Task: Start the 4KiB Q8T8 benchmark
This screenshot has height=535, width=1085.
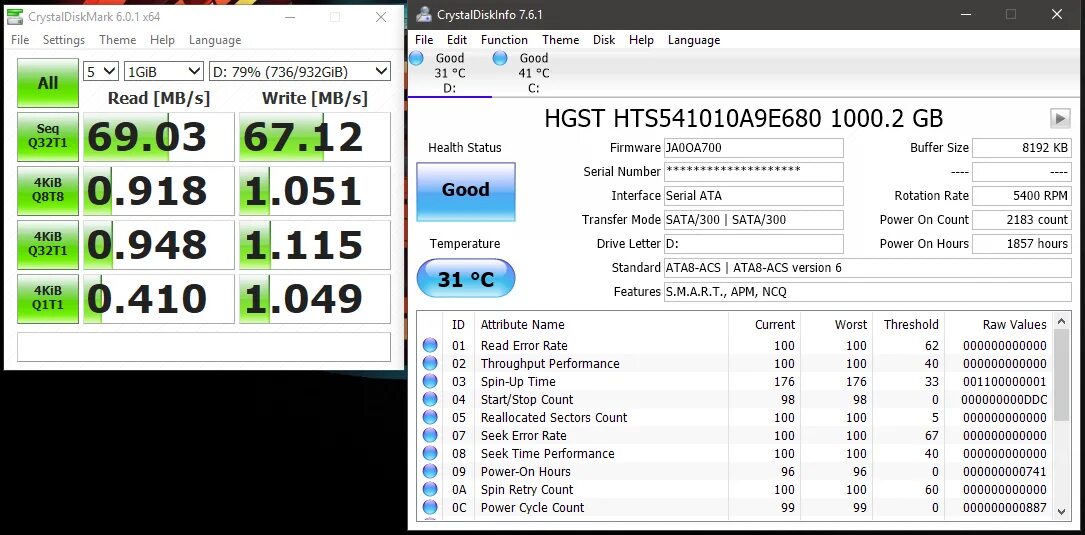Action: point(48,190)
